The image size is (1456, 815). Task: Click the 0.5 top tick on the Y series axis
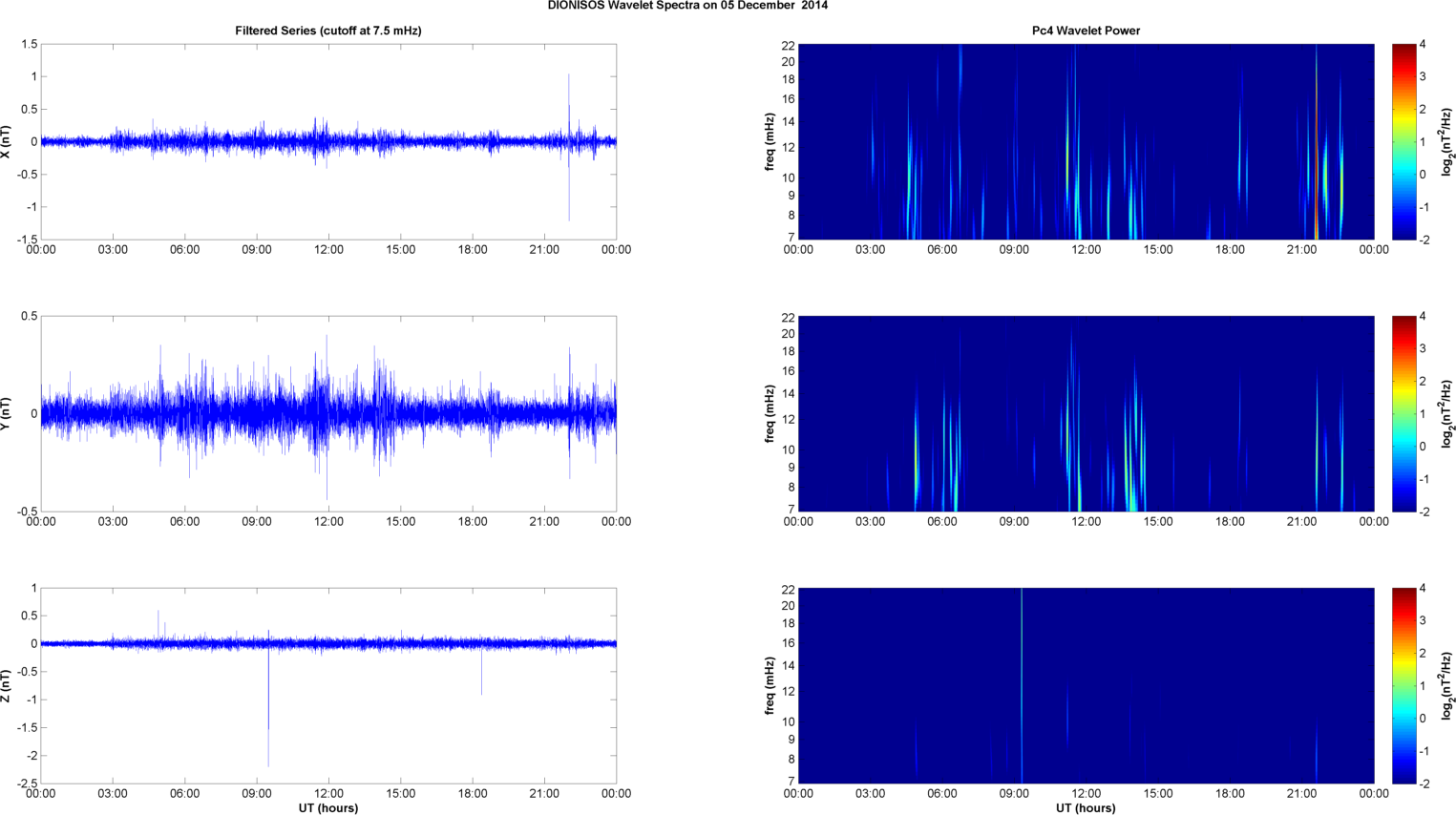[x=29, y=316]
